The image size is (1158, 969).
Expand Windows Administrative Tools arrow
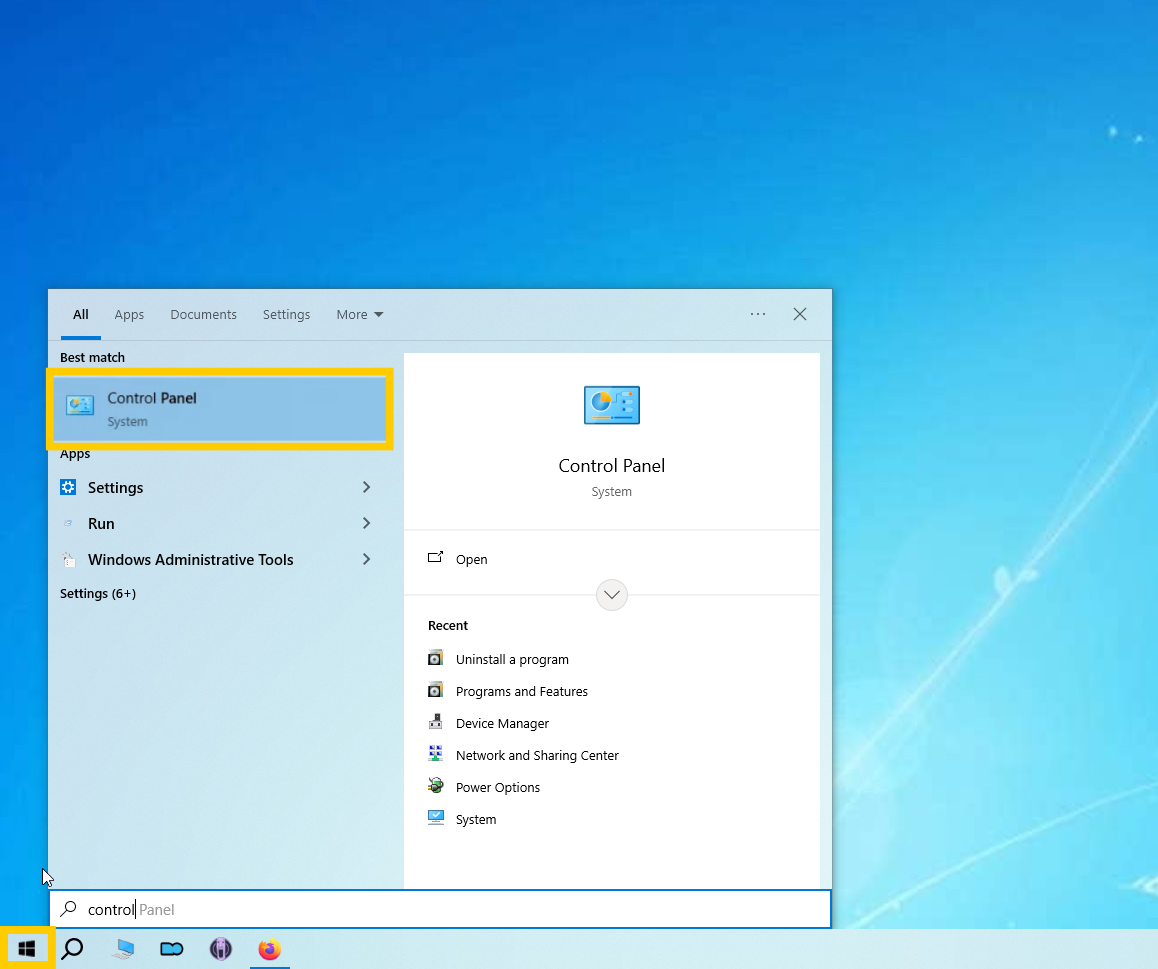tap(366, 560)
